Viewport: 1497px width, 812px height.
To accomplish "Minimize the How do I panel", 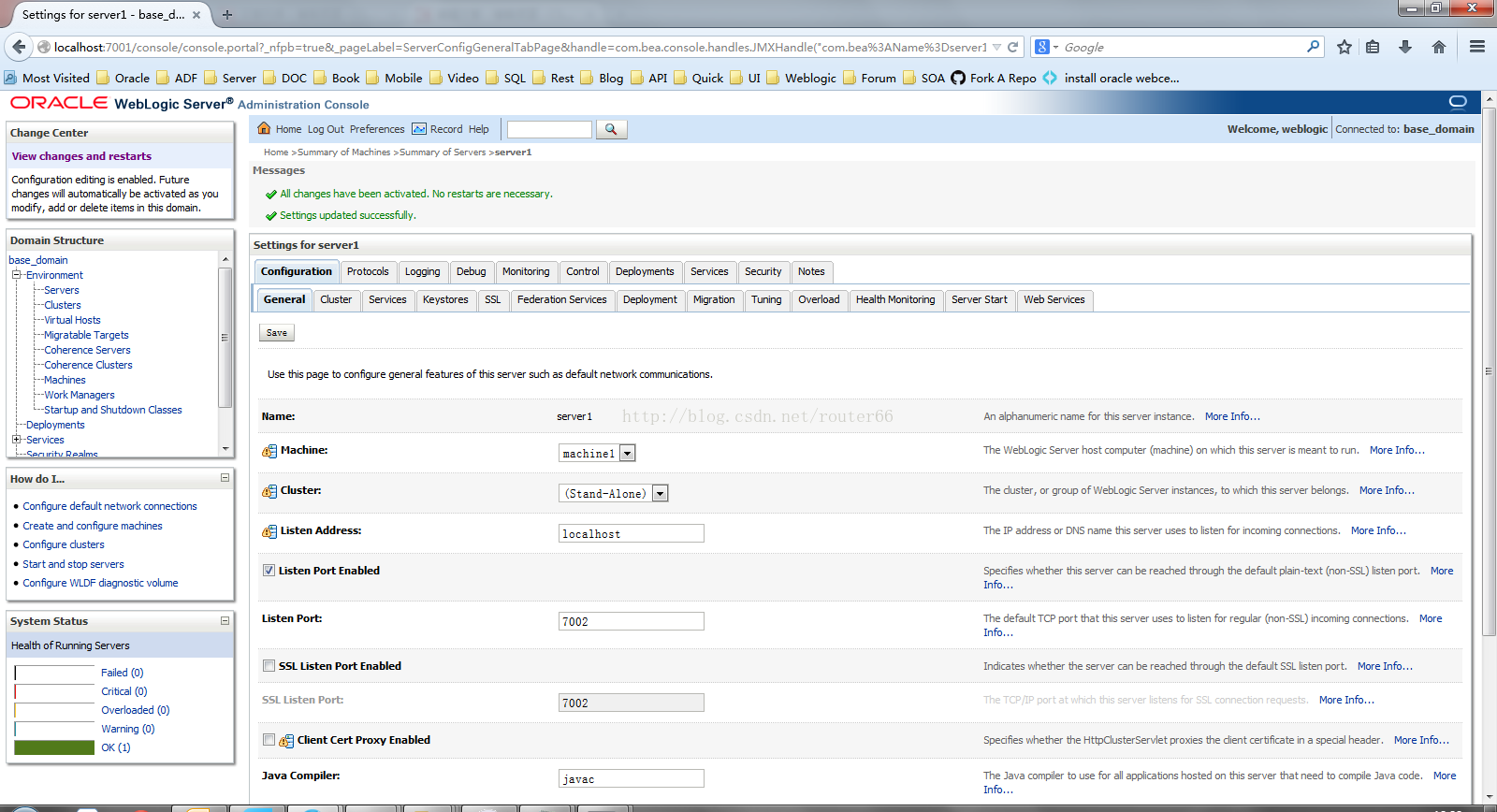I will click(x=225, y=478).
